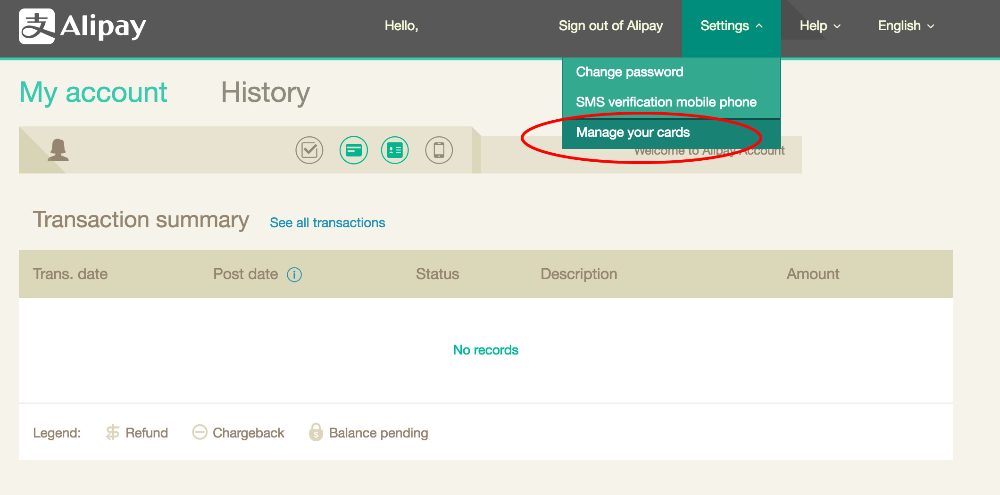Click the Description column header
The image size is (1000, 495).
pos(578,274)
